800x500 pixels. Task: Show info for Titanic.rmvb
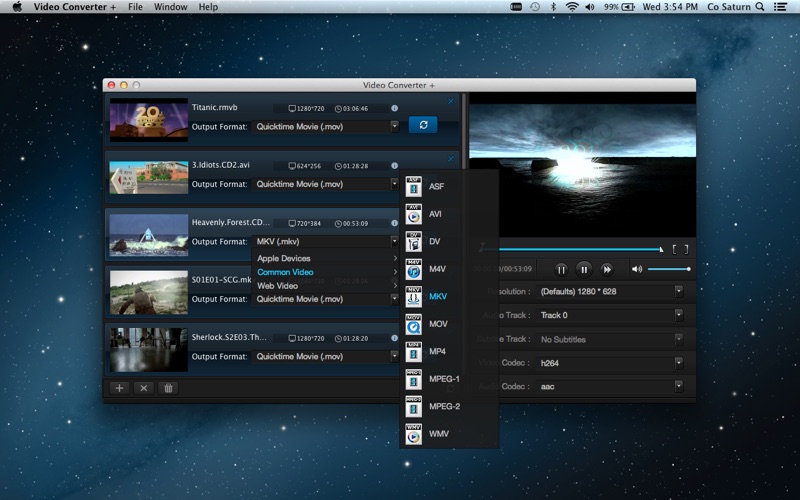click(394, 108)
